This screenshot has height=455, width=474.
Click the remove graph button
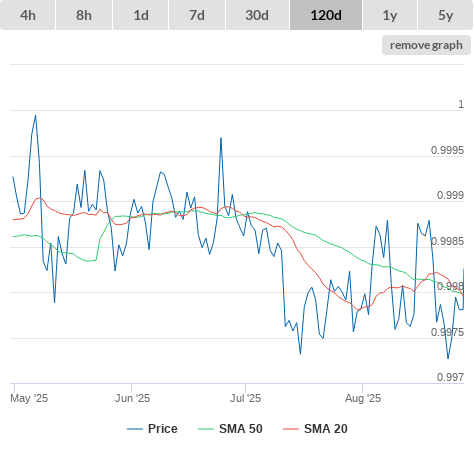coord(426,45)
